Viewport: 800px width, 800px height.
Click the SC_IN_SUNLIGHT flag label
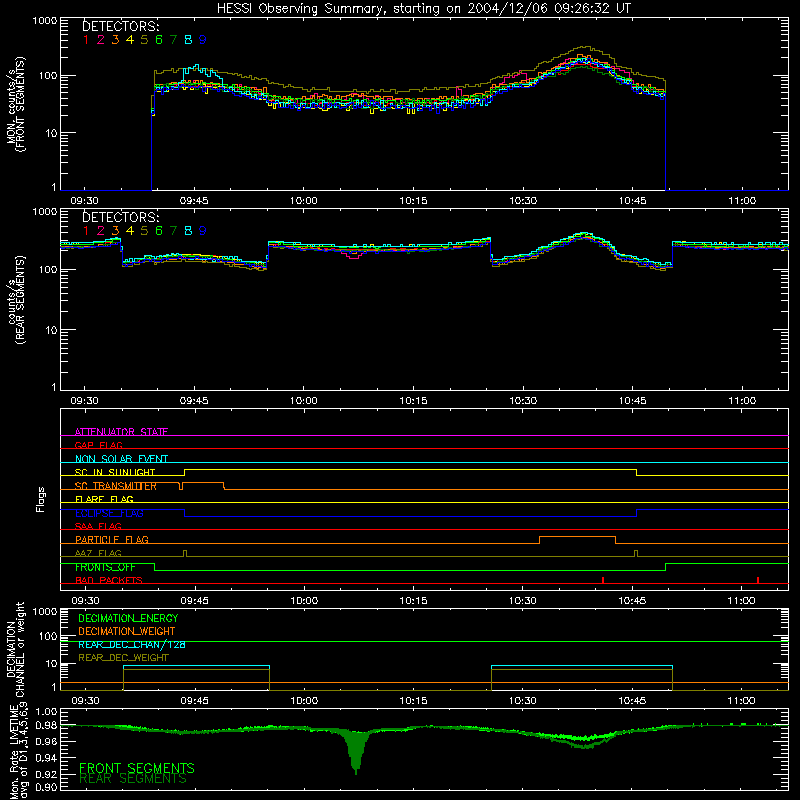pyautogui.click(x=115, y=472)
